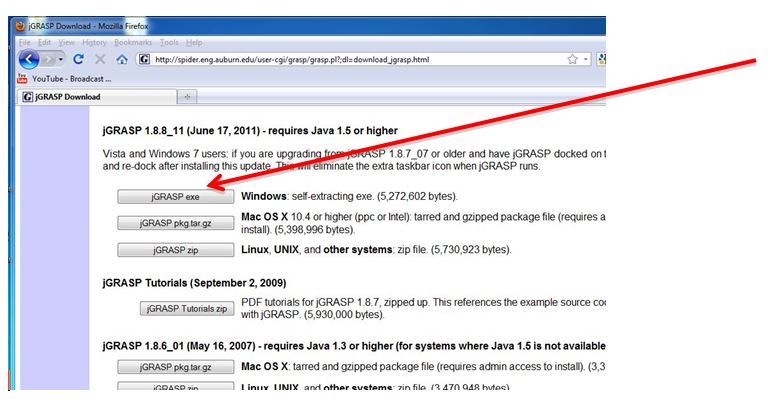Click the site favicon in address bar
Image resolution: width=784 pixels, height=410 pixels.
145,59
